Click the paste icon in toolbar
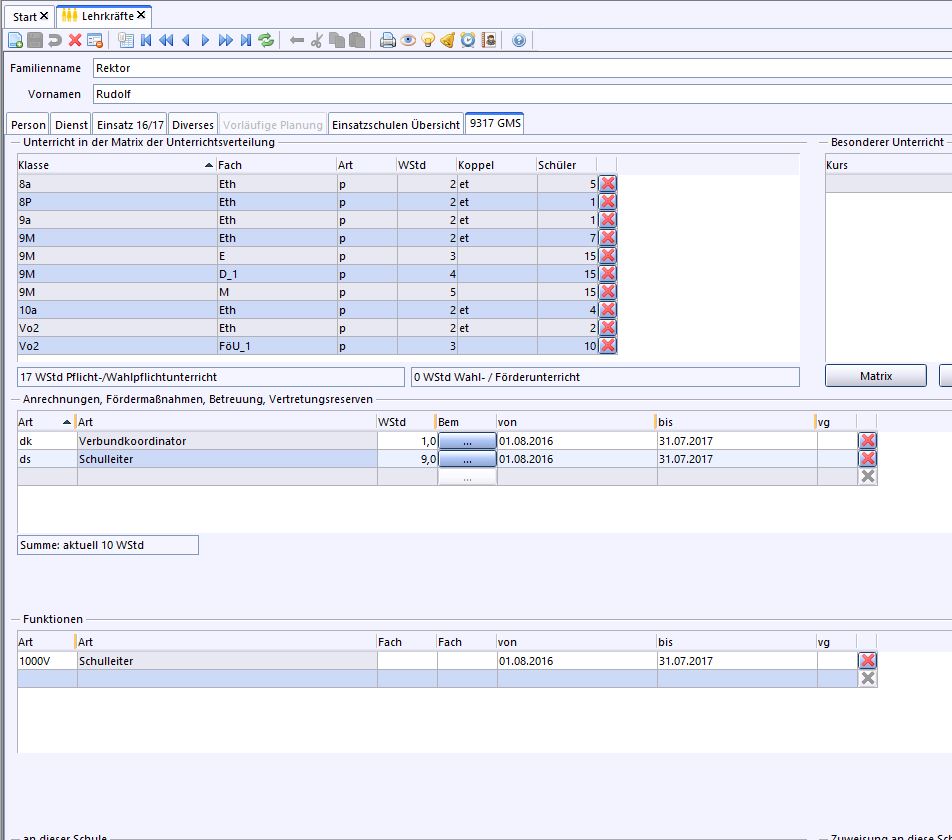The width and height of the screenshot is (952, 840). pyautogui.click(x=358, y=41)
